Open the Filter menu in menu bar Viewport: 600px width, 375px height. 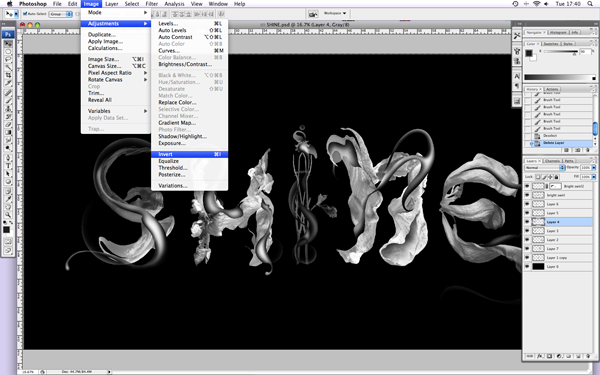[152, 4]
